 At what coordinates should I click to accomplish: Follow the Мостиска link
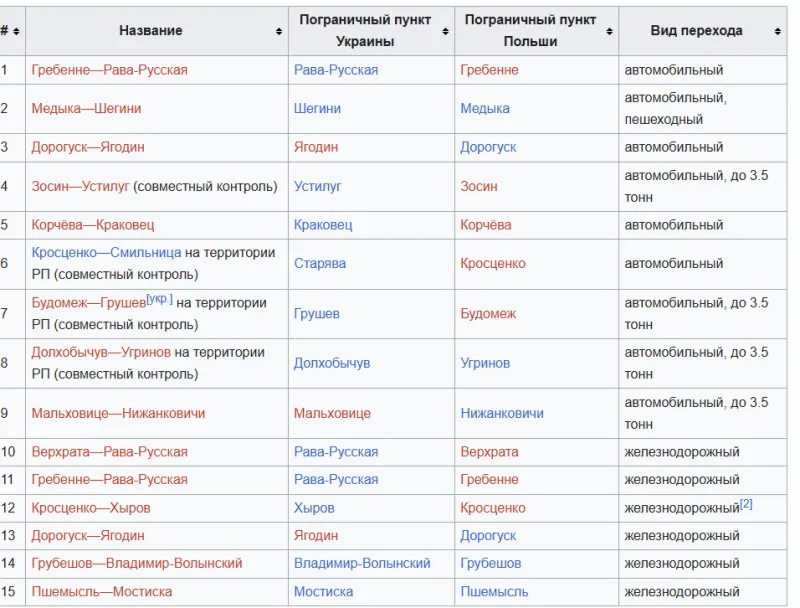click(x=323, y=592)
